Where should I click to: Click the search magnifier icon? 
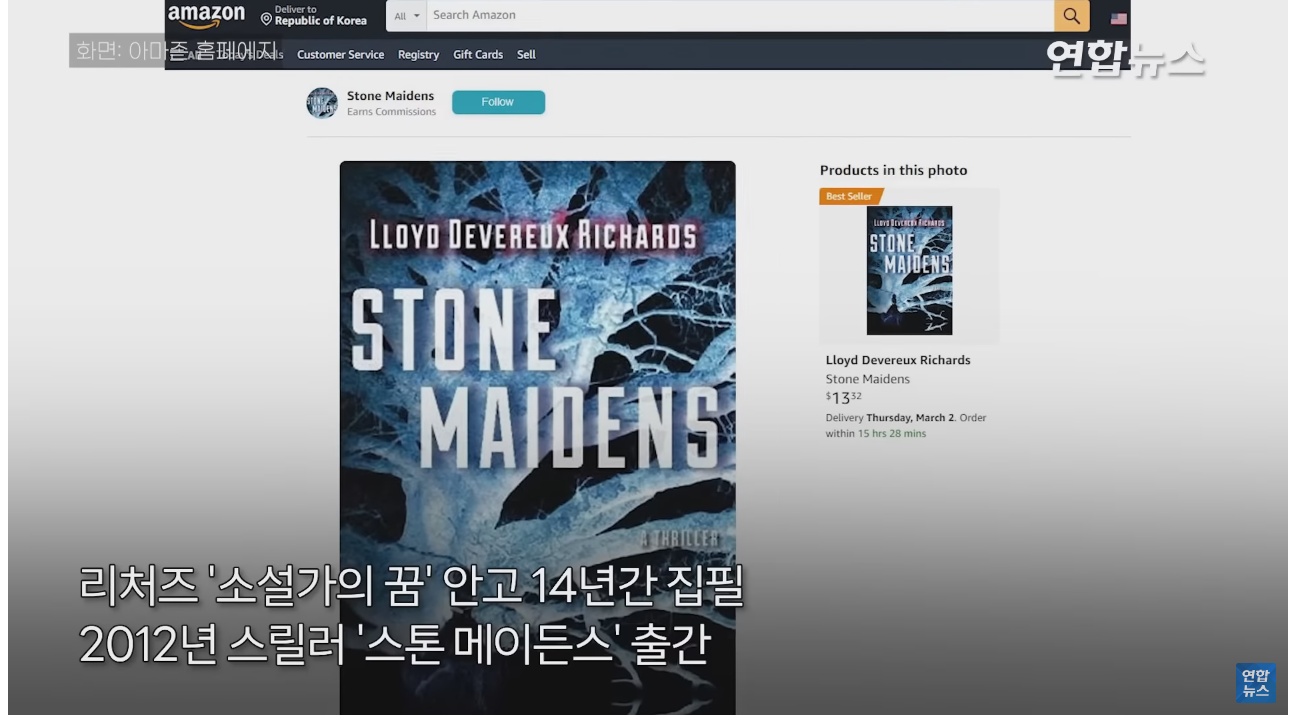tap(1072, 14)
